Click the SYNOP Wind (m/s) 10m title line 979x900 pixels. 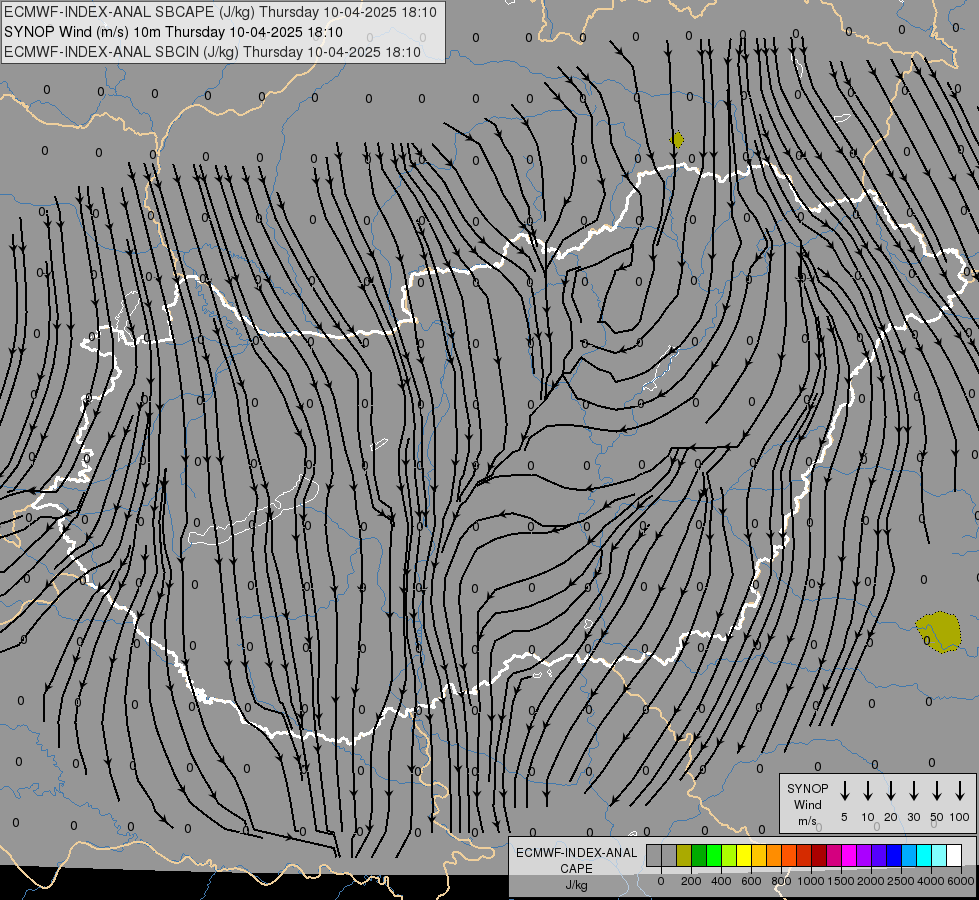pyautogui.click(x=174, y=32)
